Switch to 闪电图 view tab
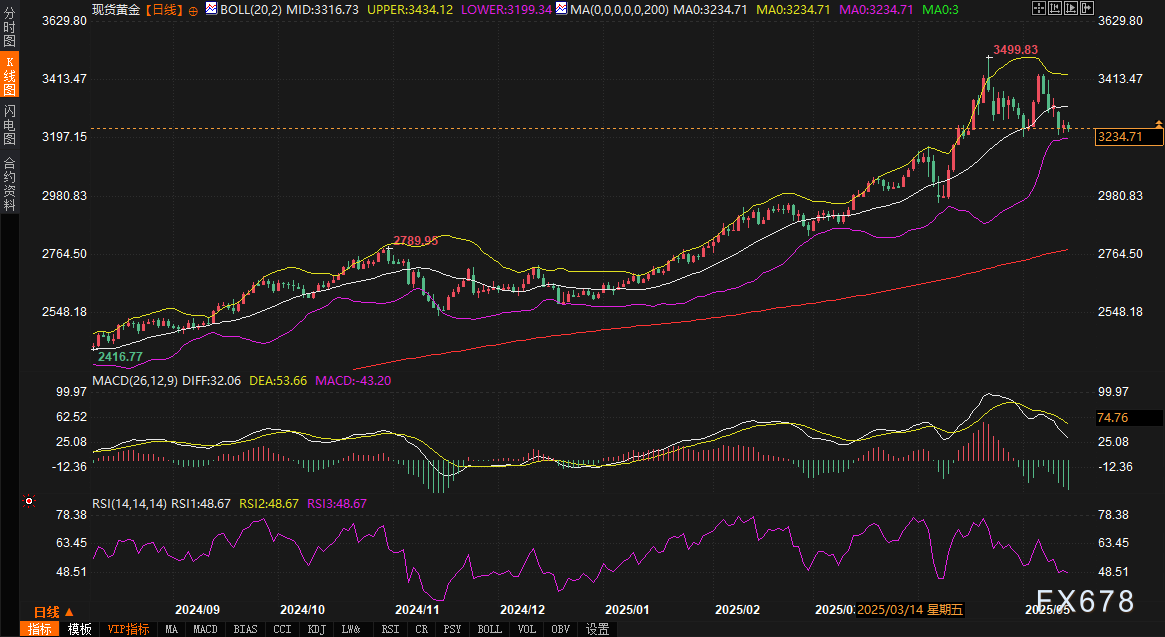Image resolution: width=1165 pixels, height=637 pixels. tap(9, 125)
